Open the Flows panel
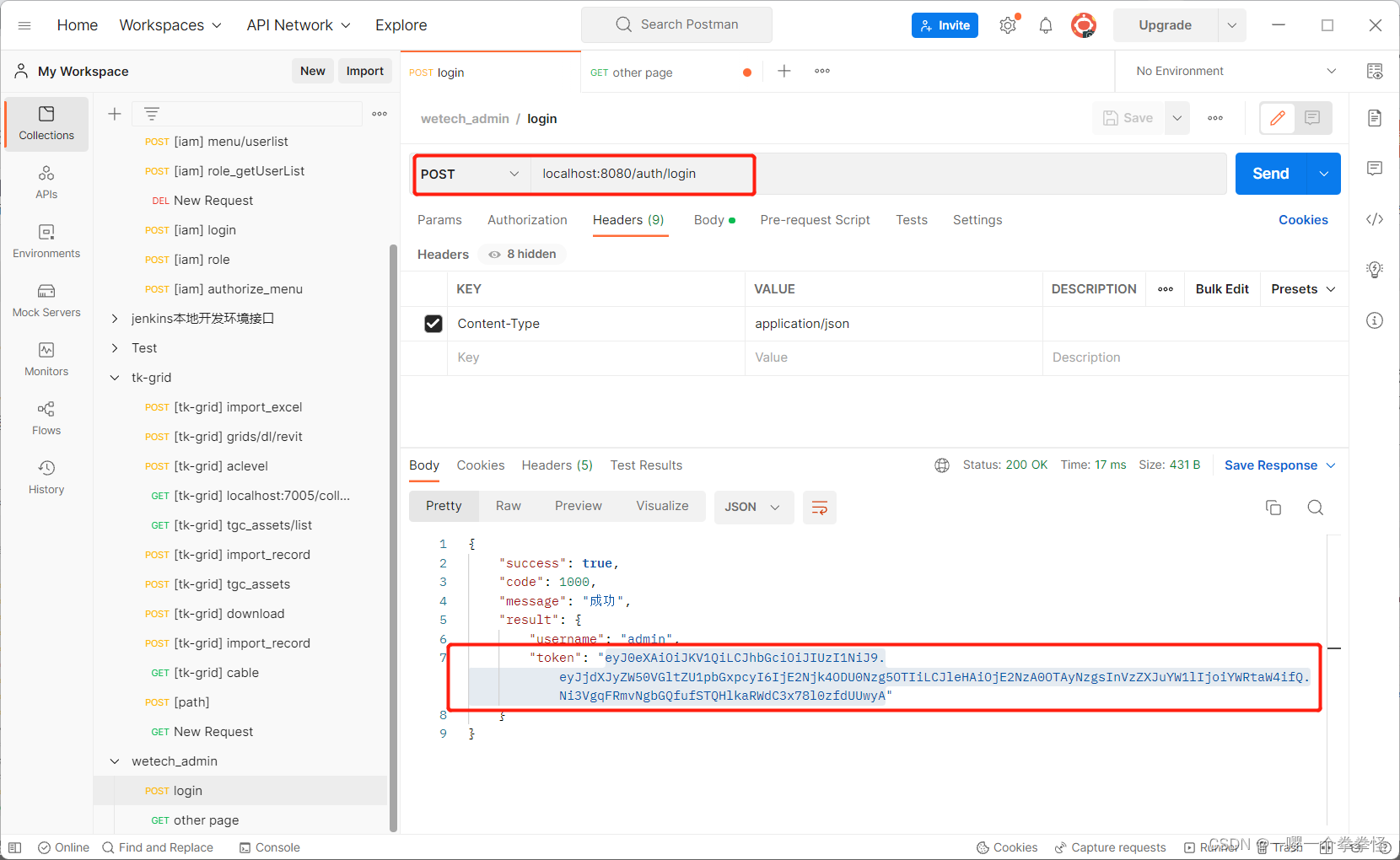This screenshot has width=1400, height=860. click(46, 418)
